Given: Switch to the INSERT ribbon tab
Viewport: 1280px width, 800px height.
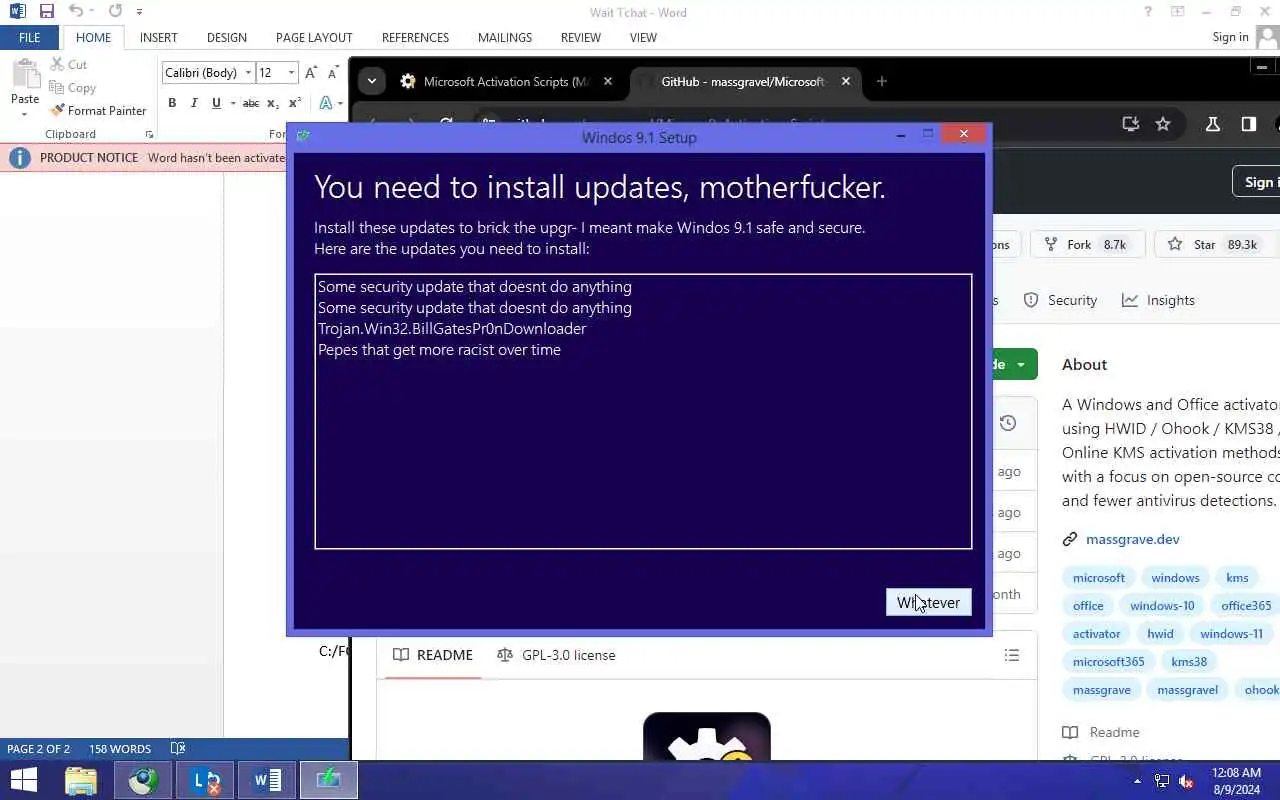Looking at the screenshot, I should point(159,38).
